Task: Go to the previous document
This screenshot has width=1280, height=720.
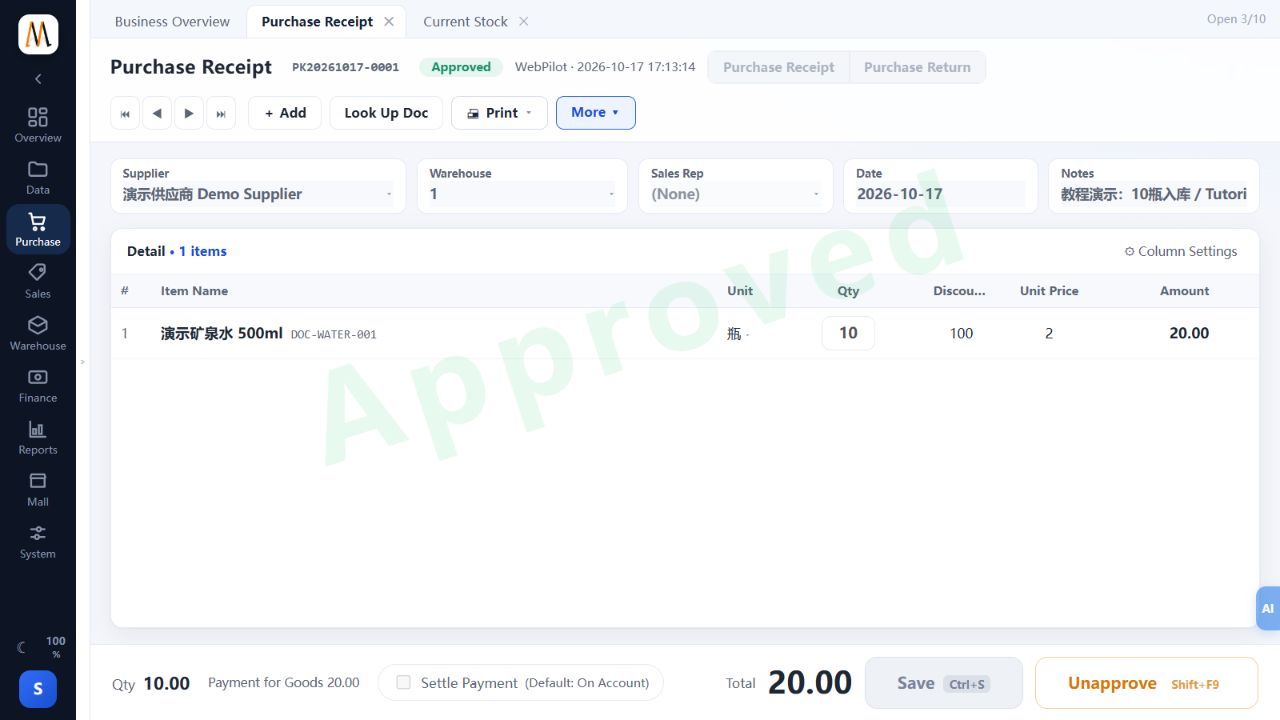Action: point(157,113)
